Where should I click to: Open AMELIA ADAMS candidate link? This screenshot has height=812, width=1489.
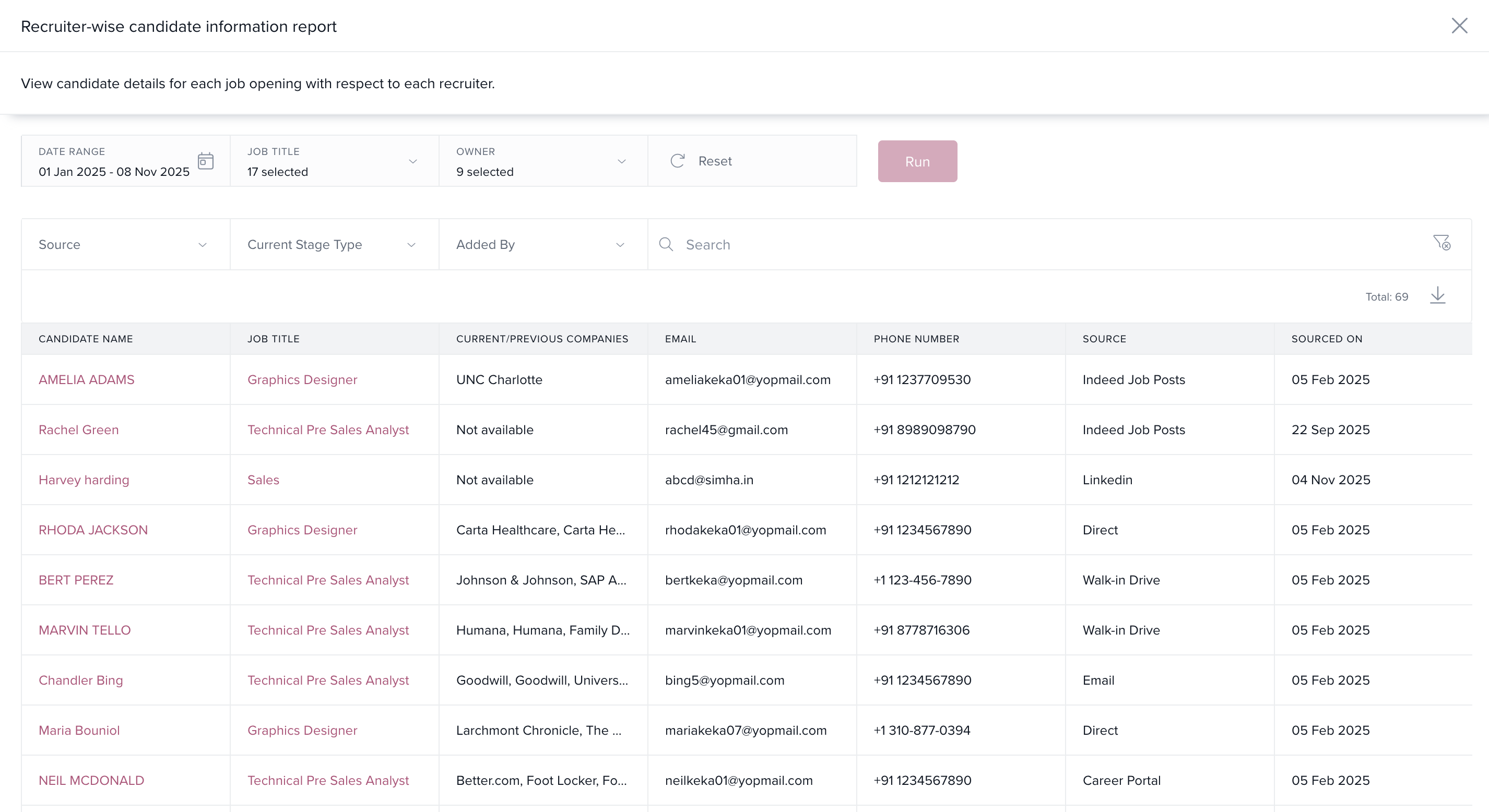pos(86,380)
